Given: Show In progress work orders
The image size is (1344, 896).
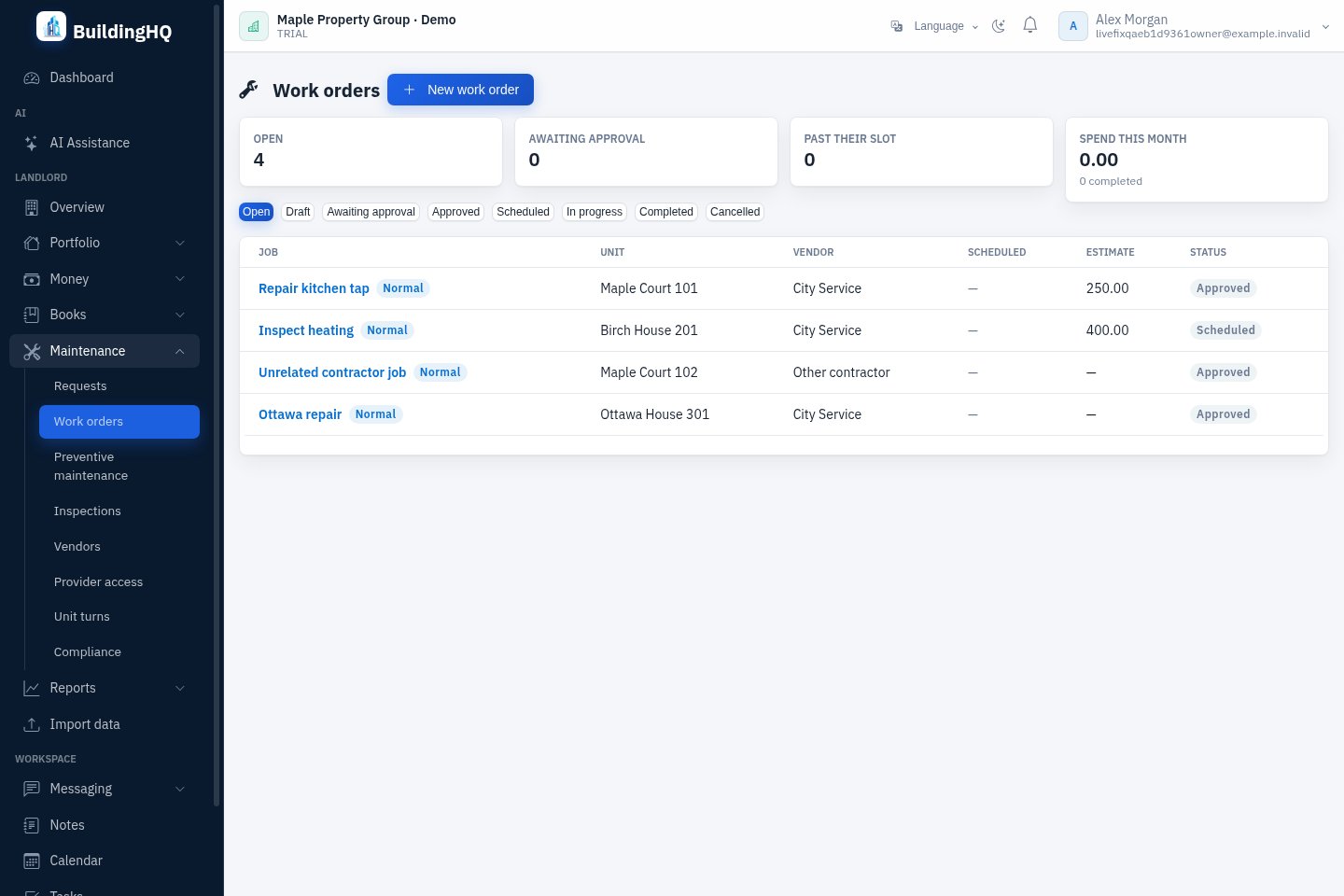Looking at the screenshot, I should pyautogui.click(x=595, y=212).
